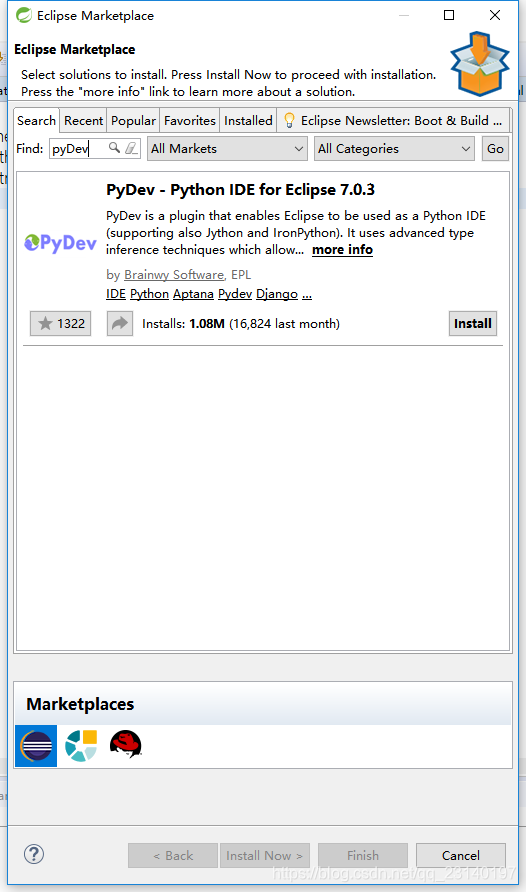
Task: Click the ellipsis more tags link
Action: point(307,294)
